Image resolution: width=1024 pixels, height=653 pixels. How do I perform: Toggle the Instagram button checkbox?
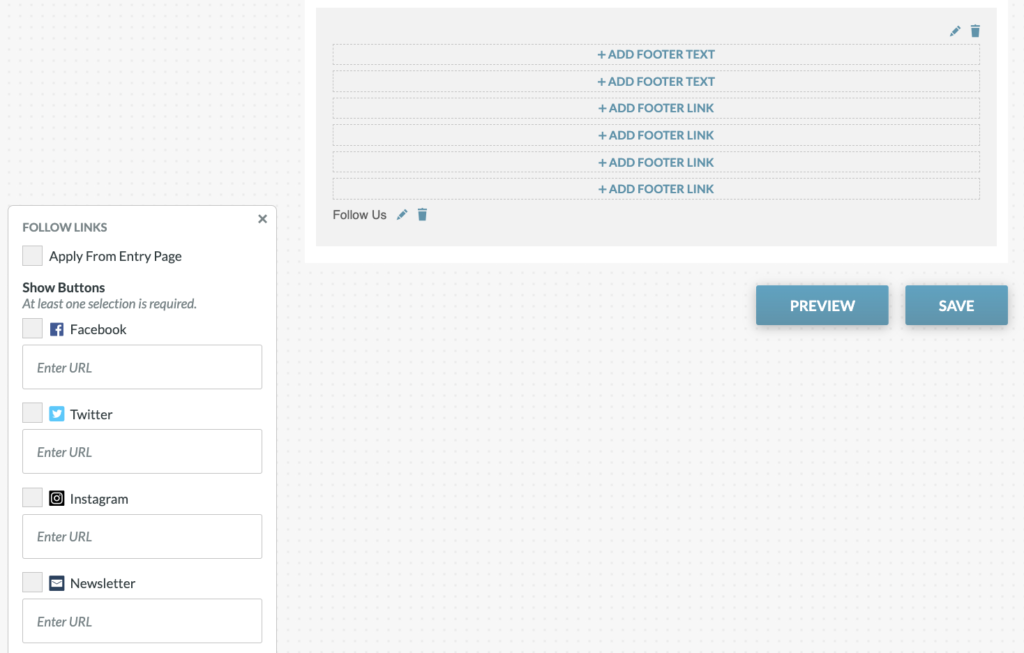[33, 498]
